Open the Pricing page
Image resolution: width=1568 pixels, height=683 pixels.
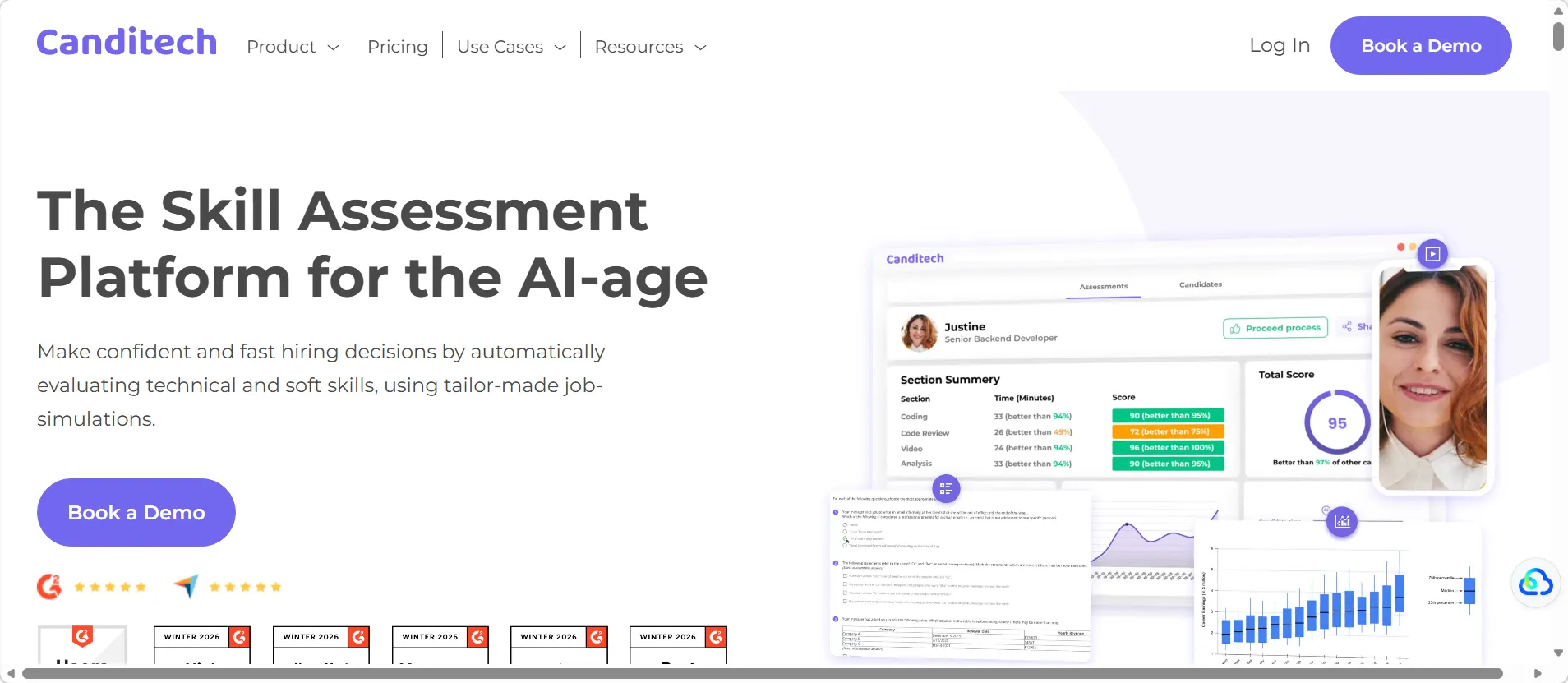pos(398,47)
